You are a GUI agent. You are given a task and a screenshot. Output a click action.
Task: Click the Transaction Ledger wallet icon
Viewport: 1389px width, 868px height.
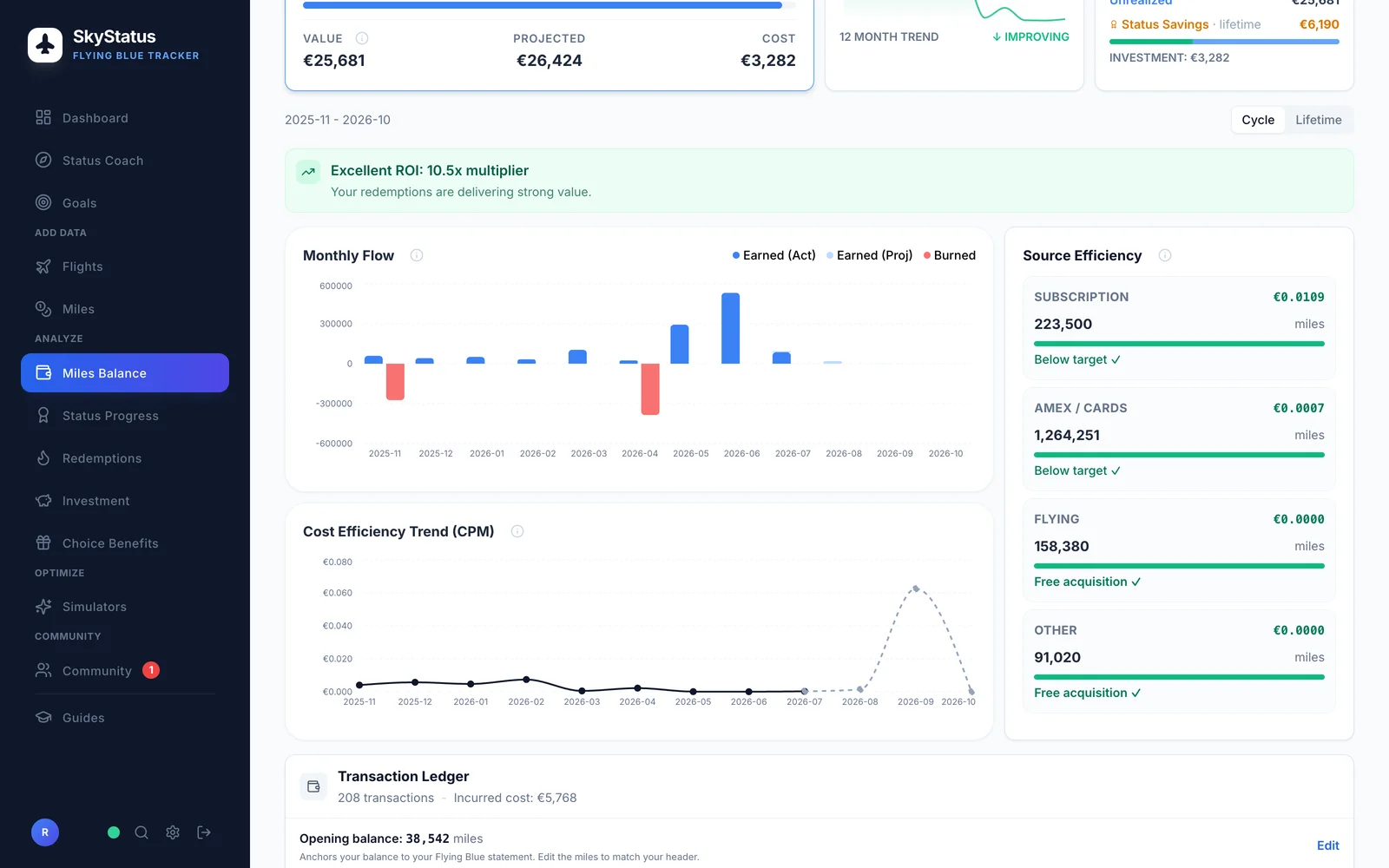[313, 786]
